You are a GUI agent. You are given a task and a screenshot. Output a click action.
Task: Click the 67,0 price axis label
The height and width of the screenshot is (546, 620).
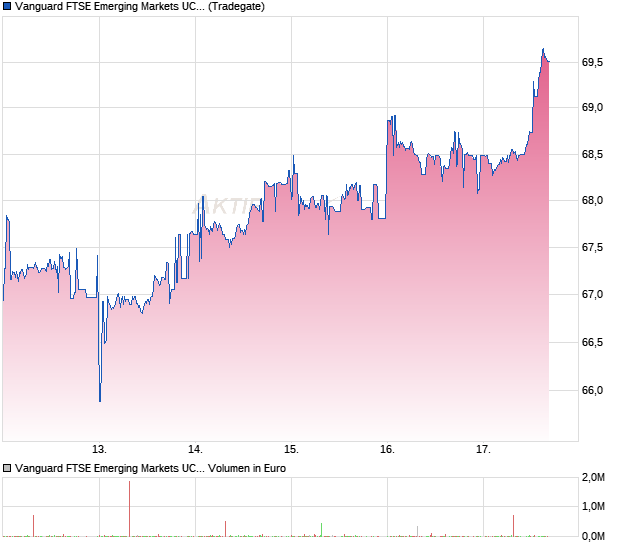tap(592, 295)
